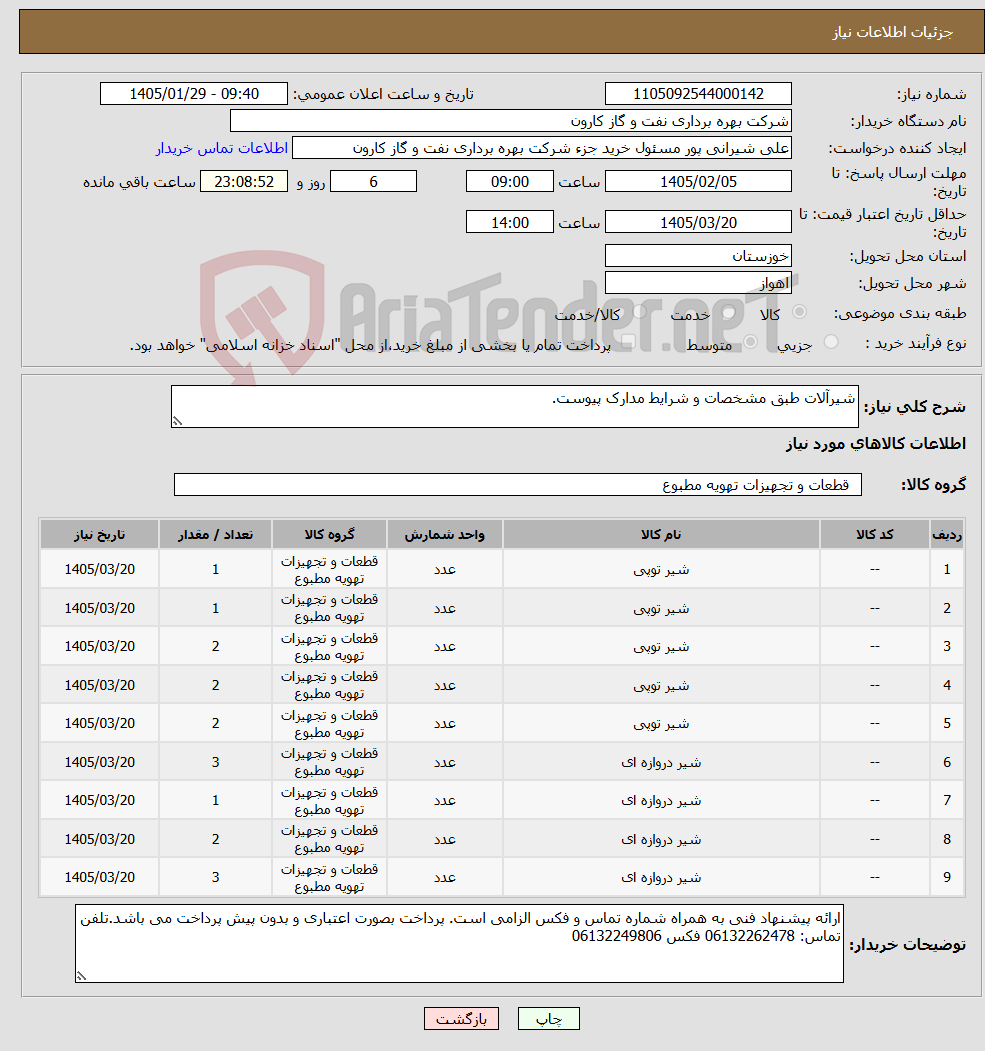Toggle the treasury documents payment checkbox
The image size is (985, 1051).
[x=628, y=343]
